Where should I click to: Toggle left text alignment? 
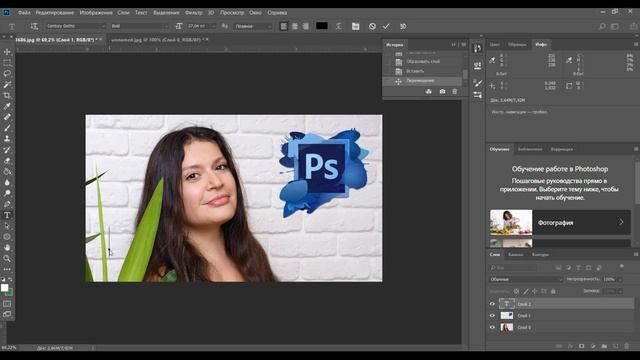[284, 26]
